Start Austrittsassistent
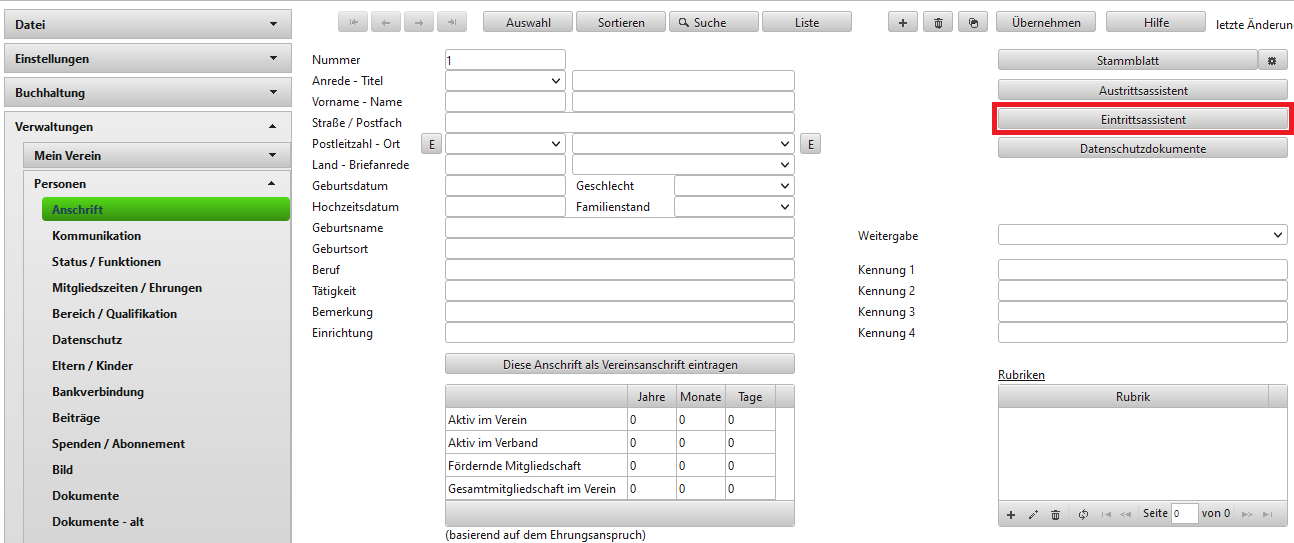This screenshot has width=1294, height=543. [1142, 90]
